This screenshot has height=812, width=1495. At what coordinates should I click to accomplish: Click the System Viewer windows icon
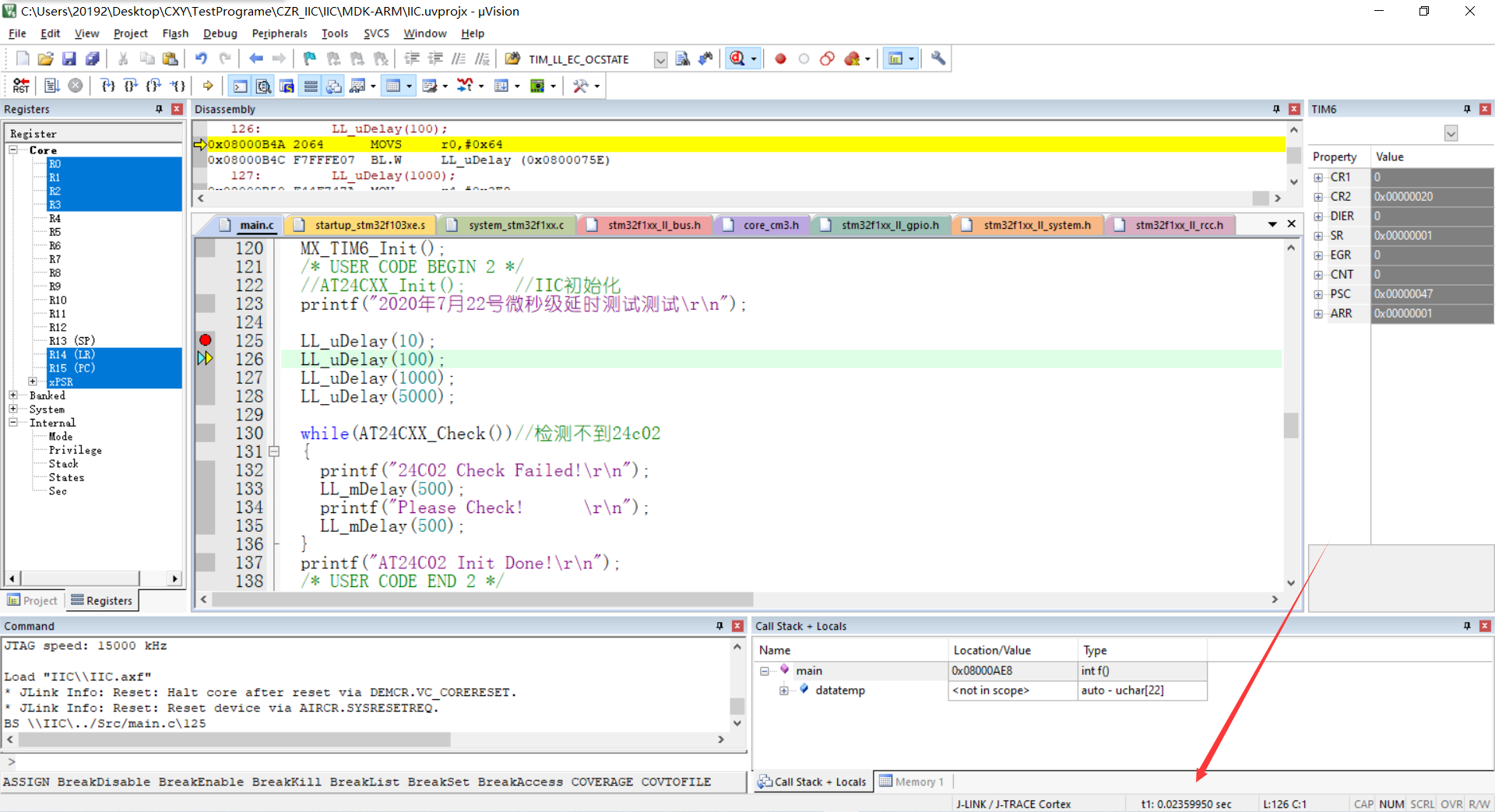[x=537, y=86]
